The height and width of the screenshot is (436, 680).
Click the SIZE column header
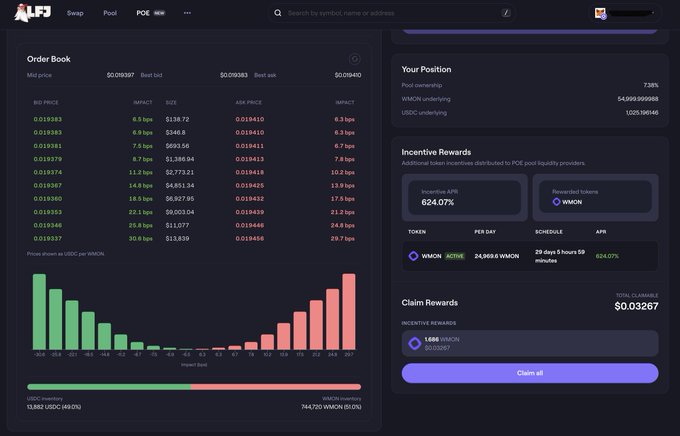click(171, 102)
